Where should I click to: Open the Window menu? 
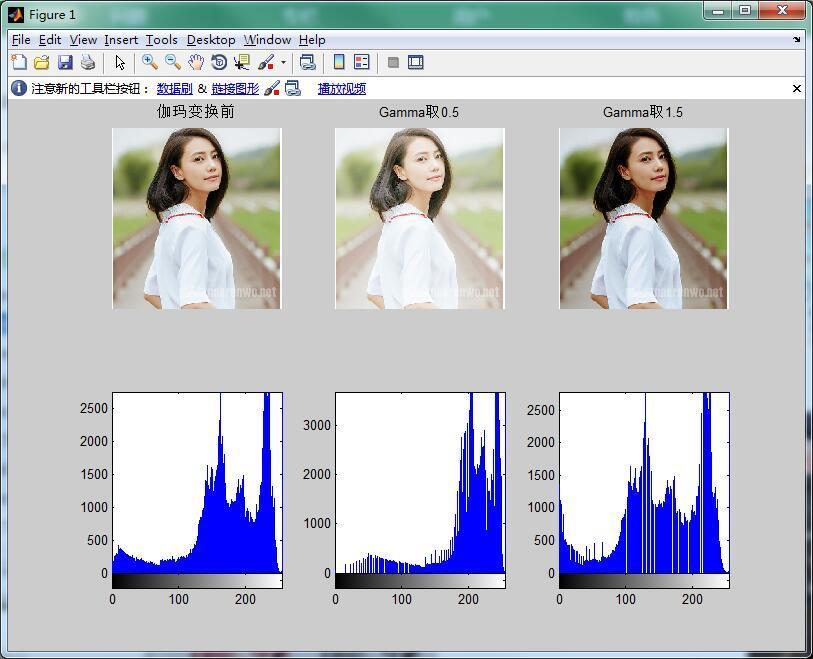pyautogui.click(x=267, y=40)
